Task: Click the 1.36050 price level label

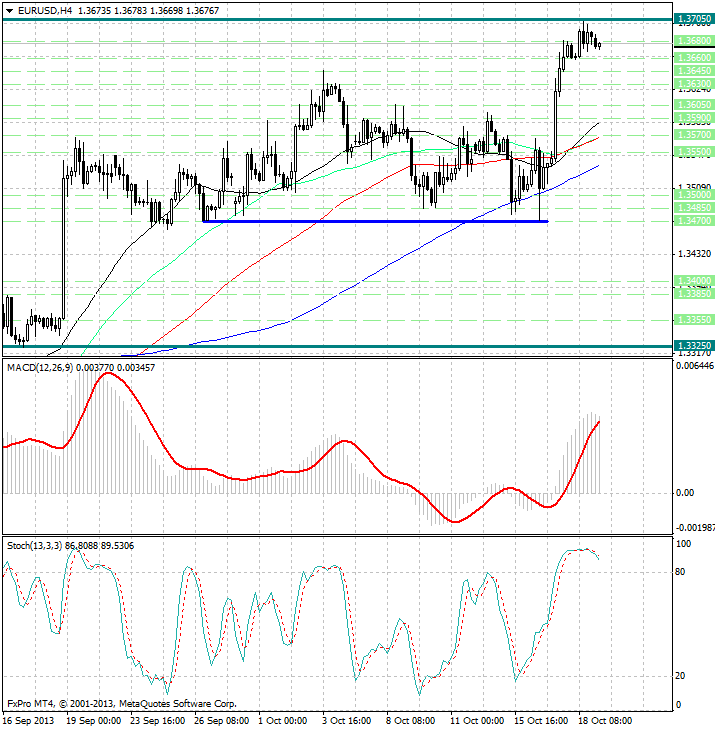Action: (694, 105)
